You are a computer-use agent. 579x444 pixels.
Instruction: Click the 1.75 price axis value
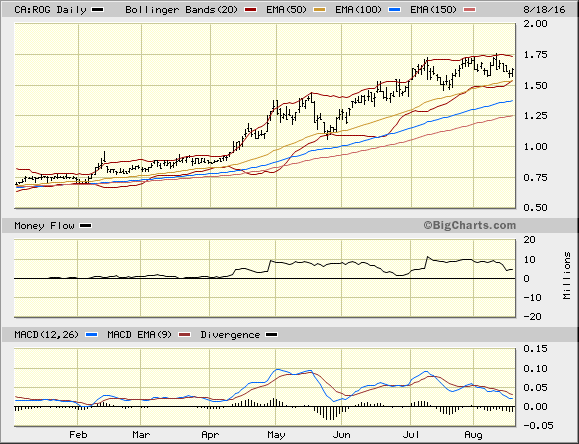535,55
